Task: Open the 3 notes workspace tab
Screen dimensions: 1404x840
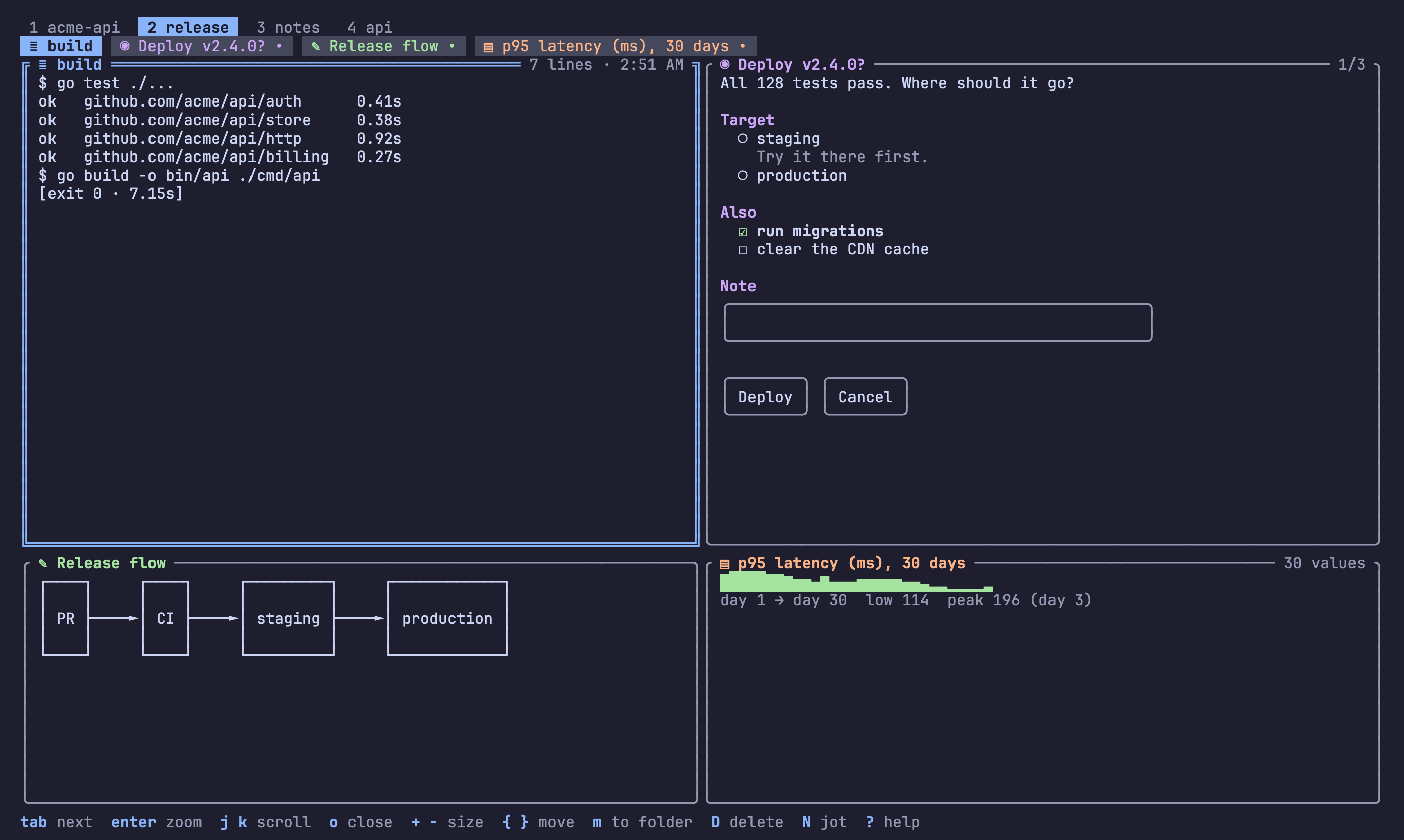Action: click(x=288, y=27)
